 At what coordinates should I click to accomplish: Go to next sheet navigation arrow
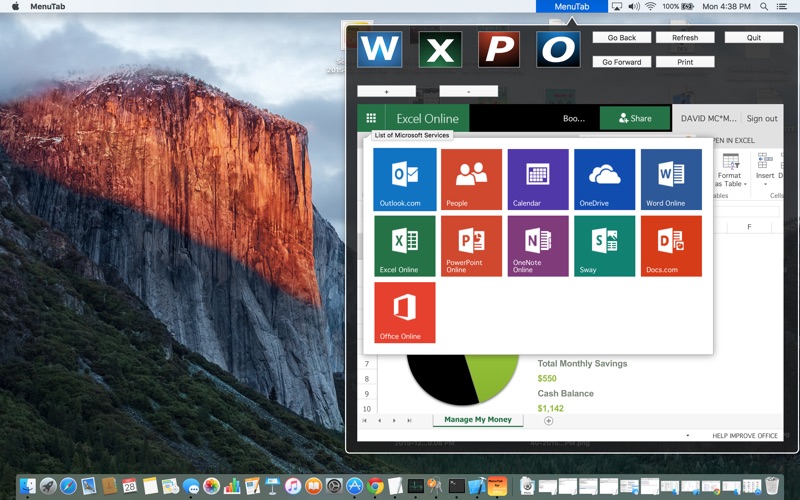point(394,421)
